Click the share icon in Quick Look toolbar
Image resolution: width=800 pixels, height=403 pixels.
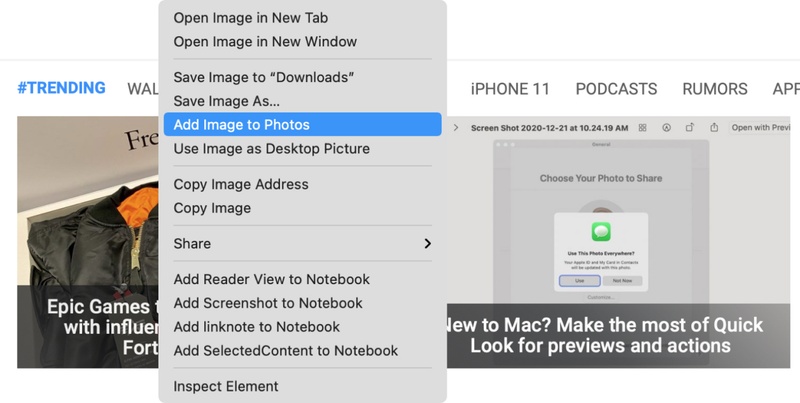(x=714, y=128)
